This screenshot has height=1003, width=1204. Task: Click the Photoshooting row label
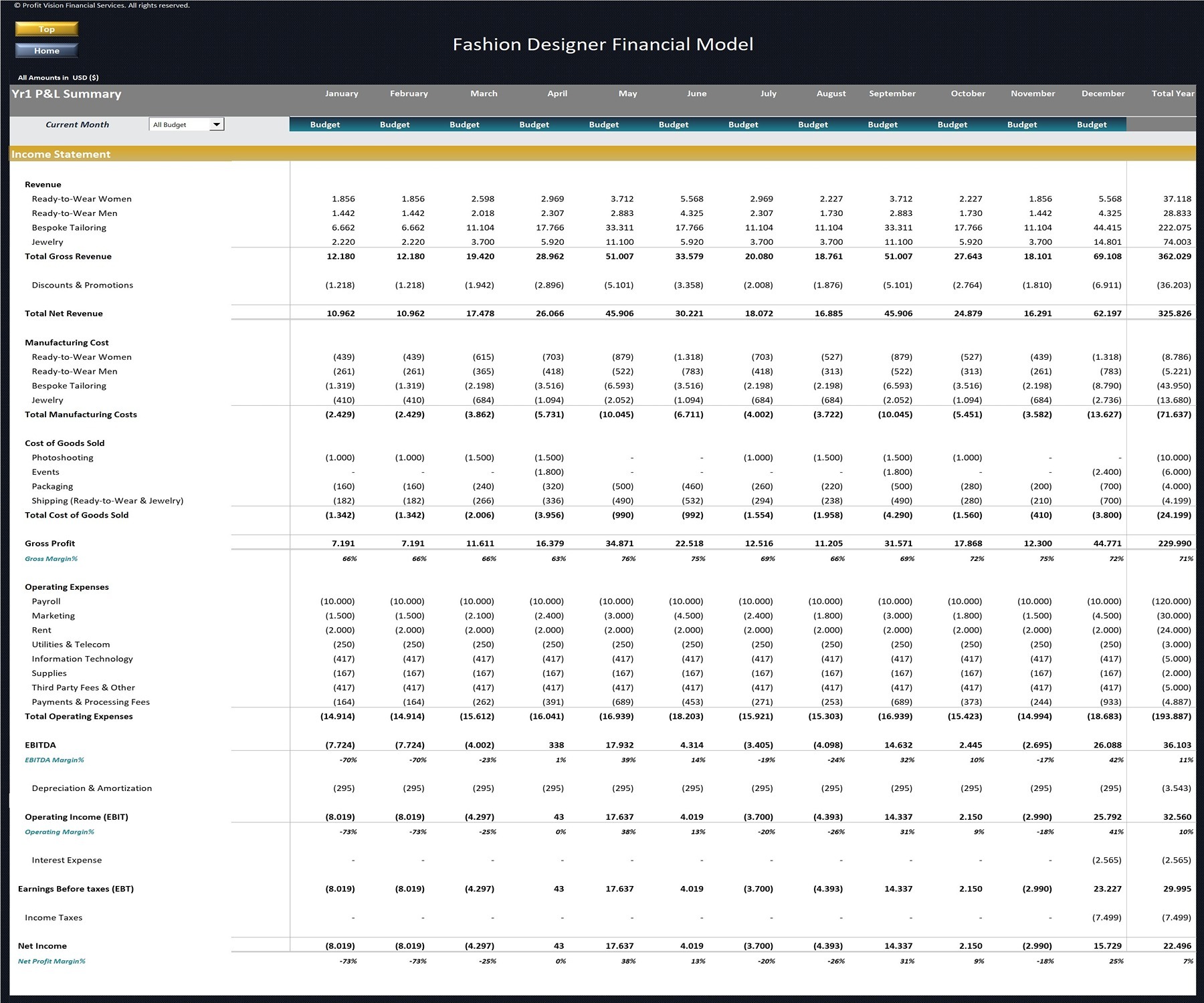coord(62,457)
